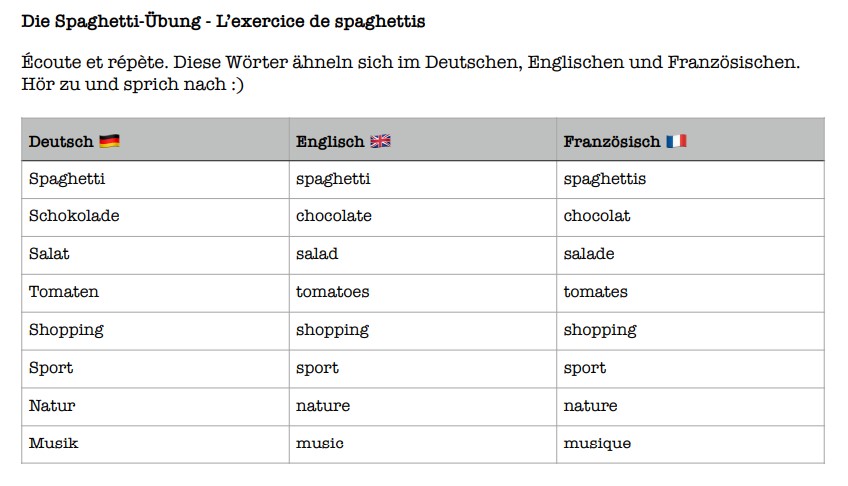Click the Deutsch column header
This screenshot has width=848, height=486.
(61, 142)
